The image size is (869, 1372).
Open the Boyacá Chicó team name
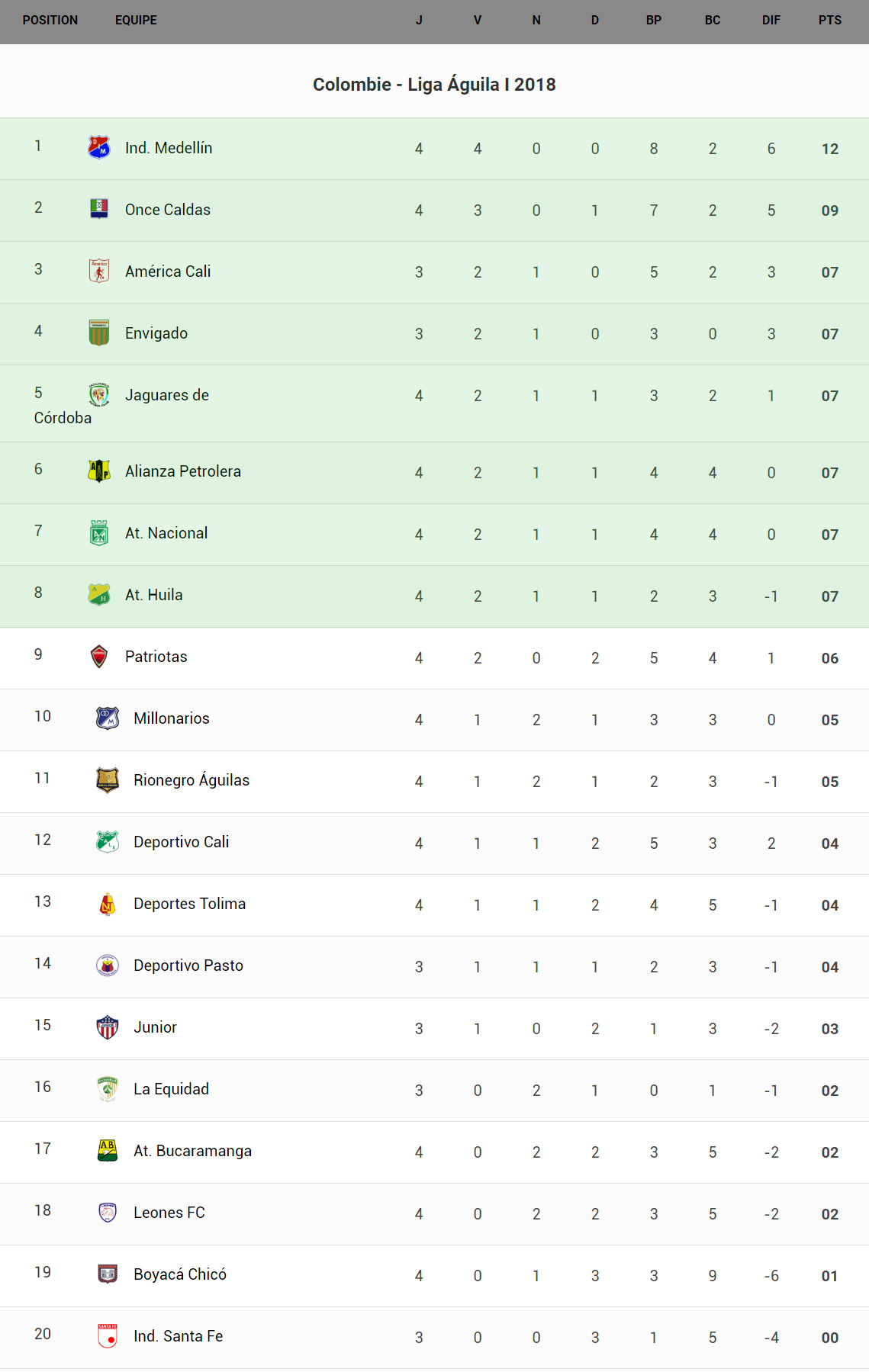pos(179,1274)
